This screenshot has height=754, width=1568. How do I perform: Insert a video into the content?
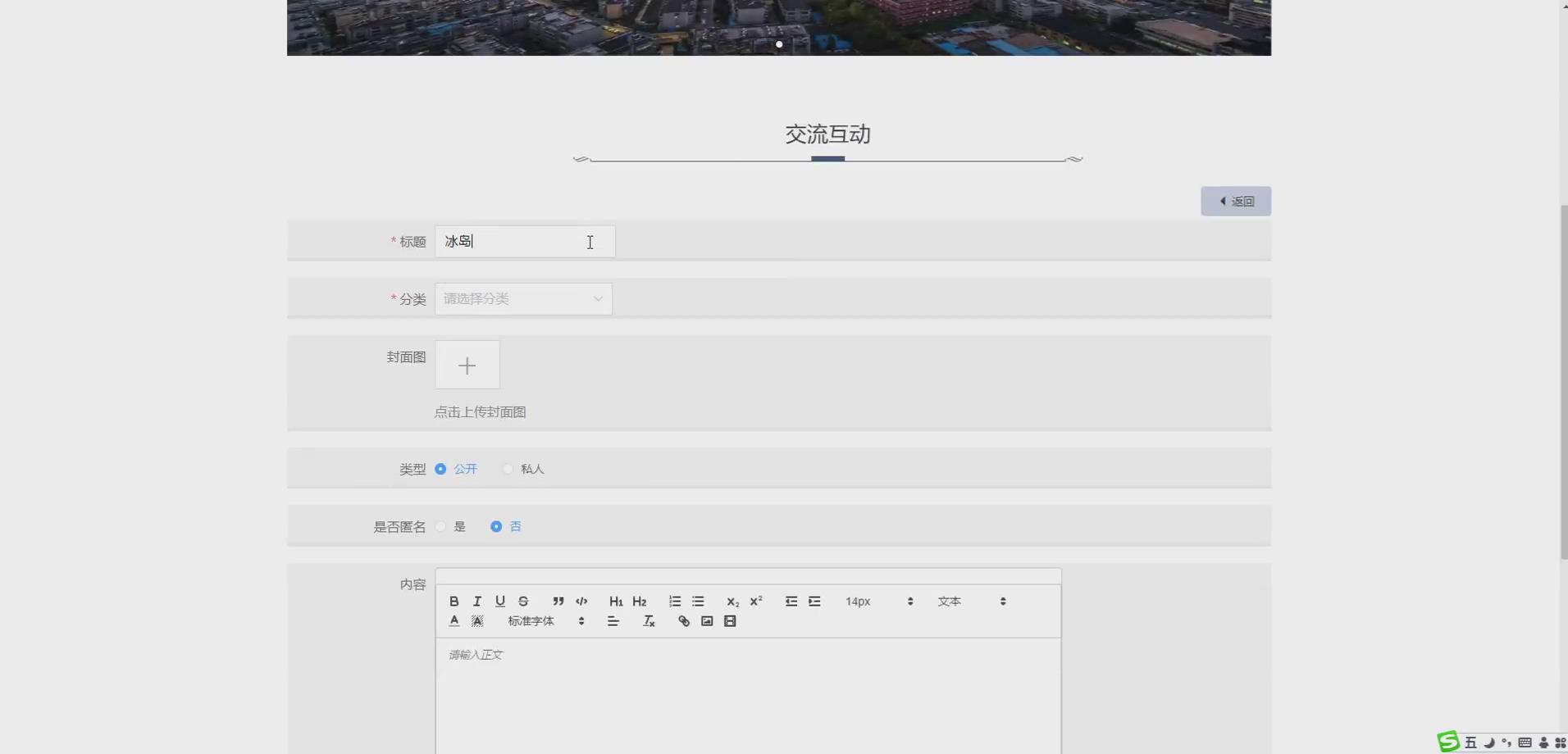(x=729, y=621)
